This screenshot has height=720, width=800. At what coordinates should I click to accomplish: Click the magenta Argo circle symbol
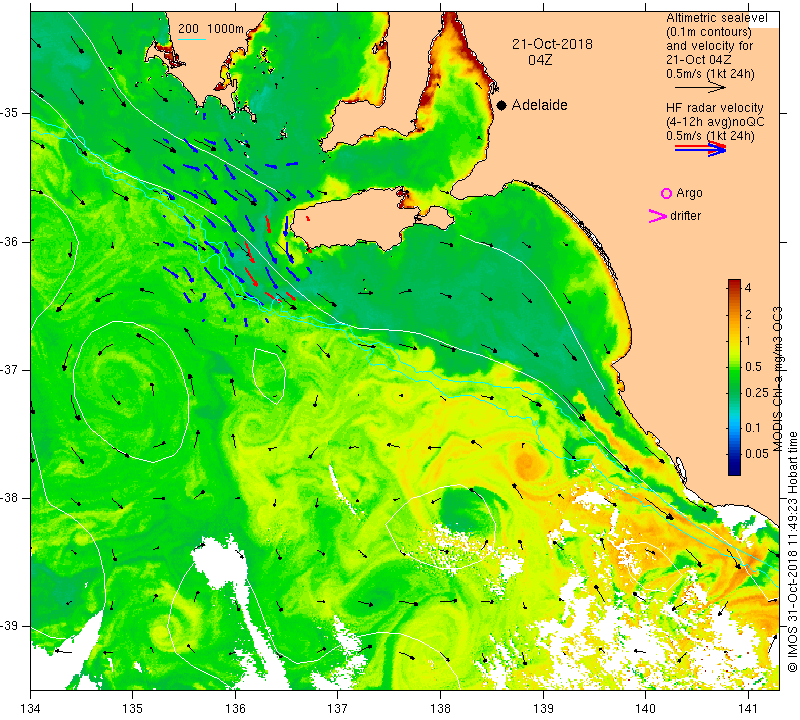[x=666, y=193]
